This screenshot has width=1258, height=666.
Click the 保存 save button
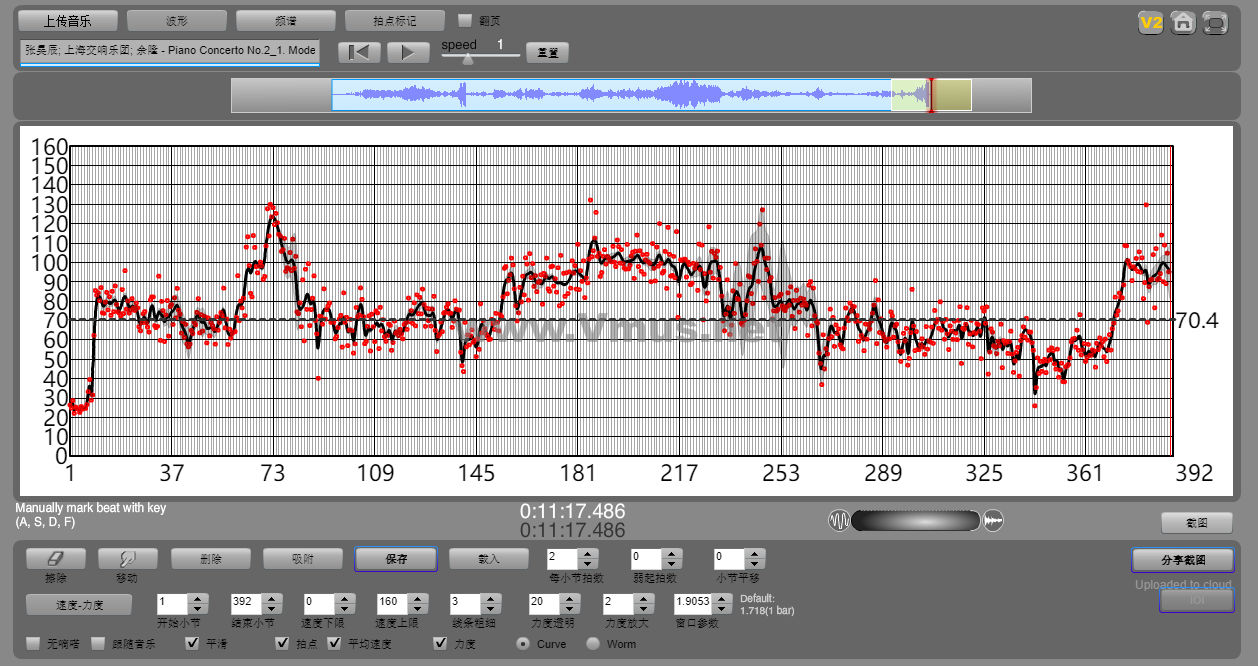coord(395,559)
